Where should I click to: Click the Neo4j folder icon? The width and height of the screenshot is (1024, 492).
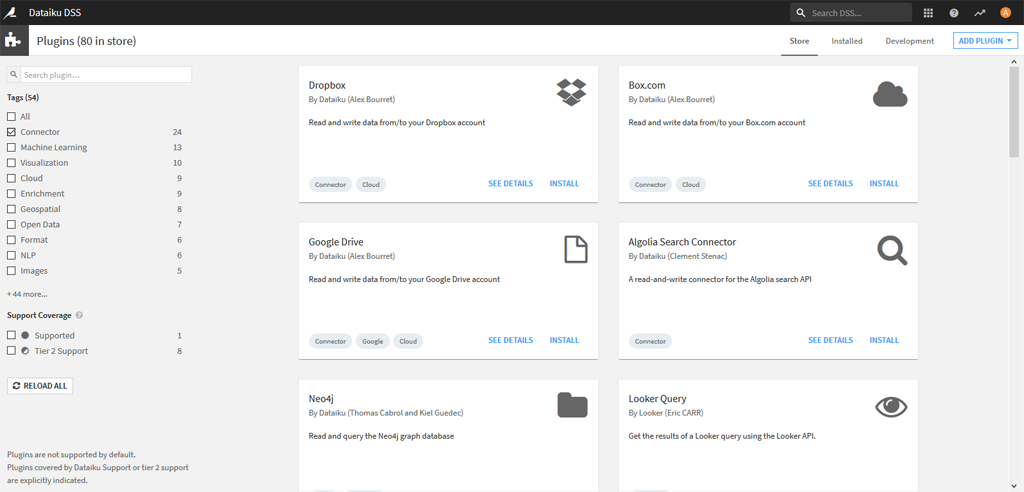tap(573, 405)
